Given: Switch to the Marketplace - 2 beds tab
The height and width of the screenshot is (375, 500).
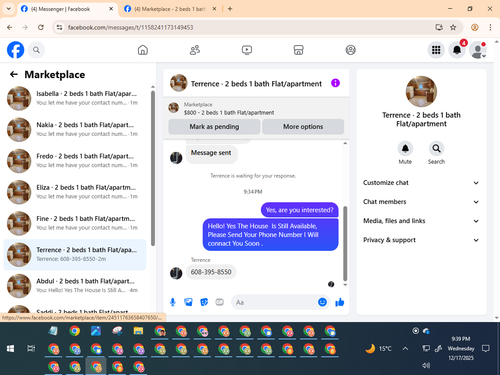Looking at the screenshot, I should point(170,9).
